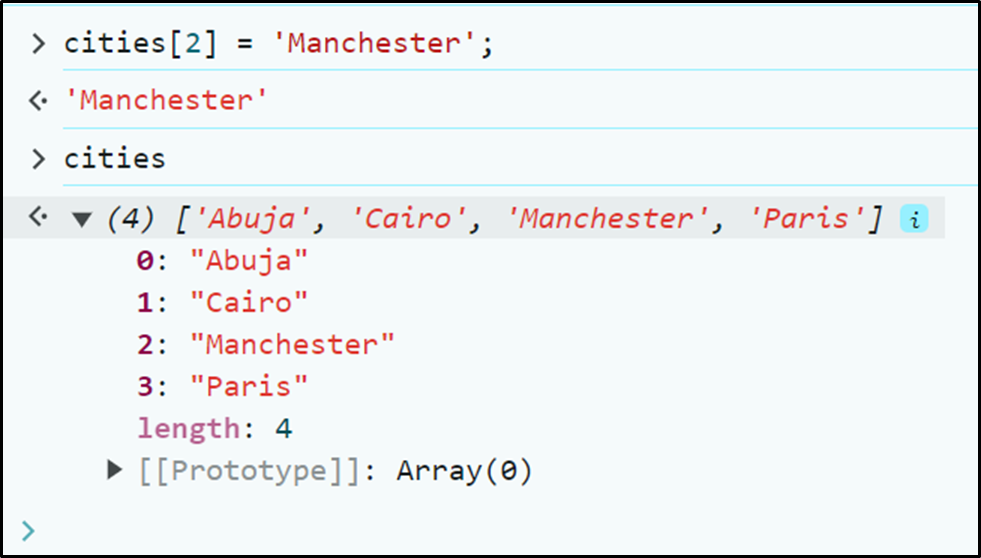
Task: Click the input chevron before cities[2] assignment
Action: [x=38, y=44]
